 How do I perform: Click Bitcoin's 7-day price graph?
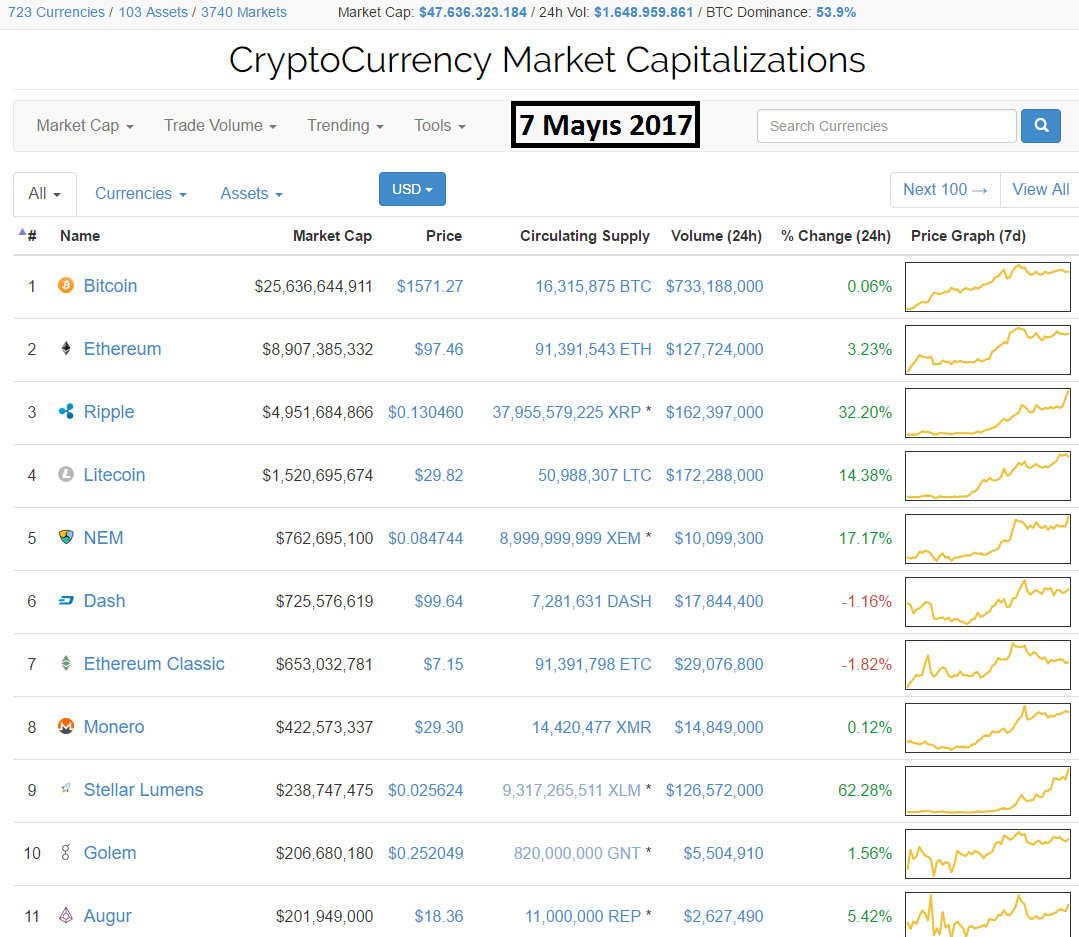tap(988, 287)
